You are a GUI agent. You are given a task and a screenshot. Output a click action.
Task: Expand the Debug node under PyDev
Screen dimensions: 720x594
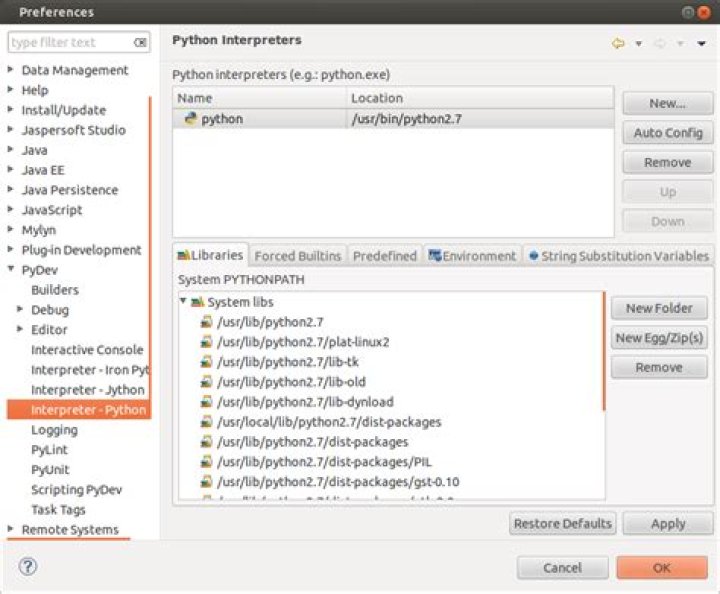pos(20,309)
